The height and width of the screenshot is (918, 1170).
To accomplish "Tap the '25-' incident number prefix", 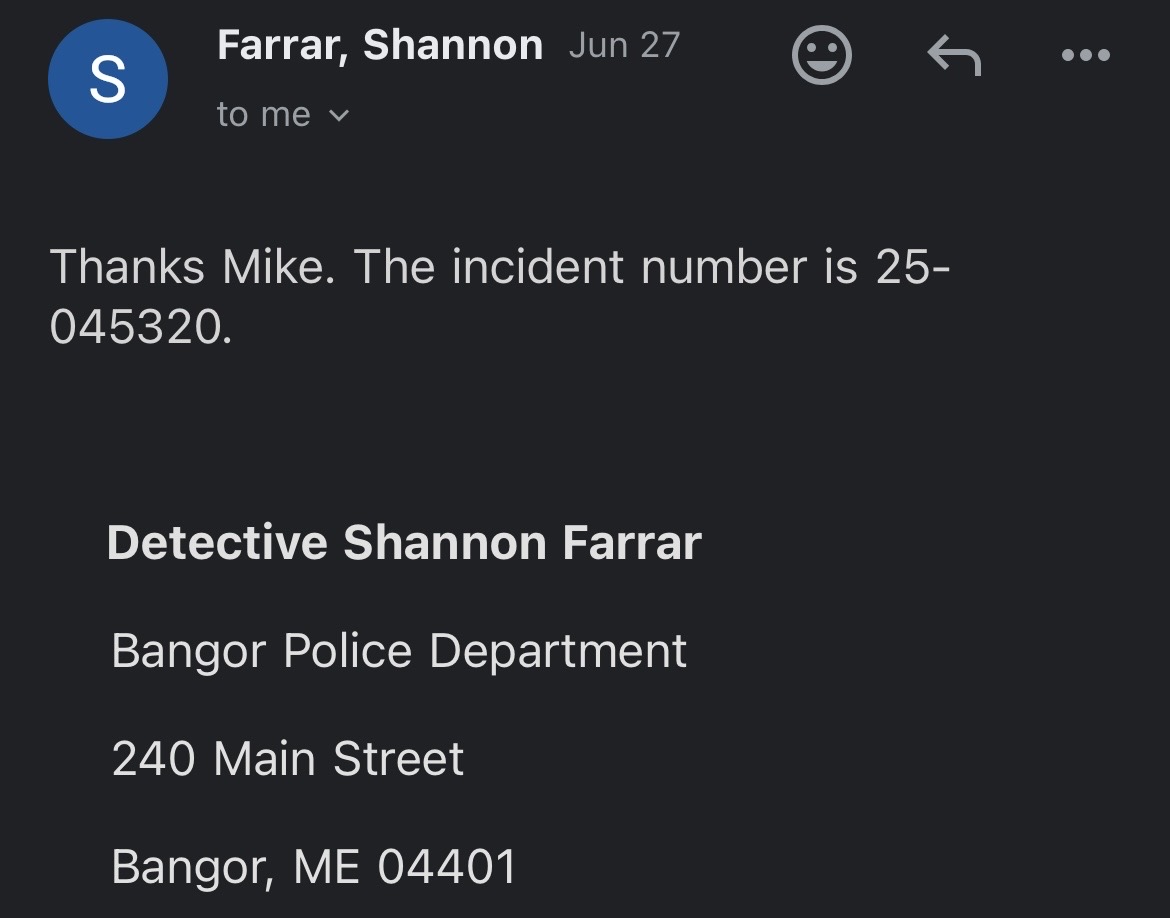I will 913,266.
